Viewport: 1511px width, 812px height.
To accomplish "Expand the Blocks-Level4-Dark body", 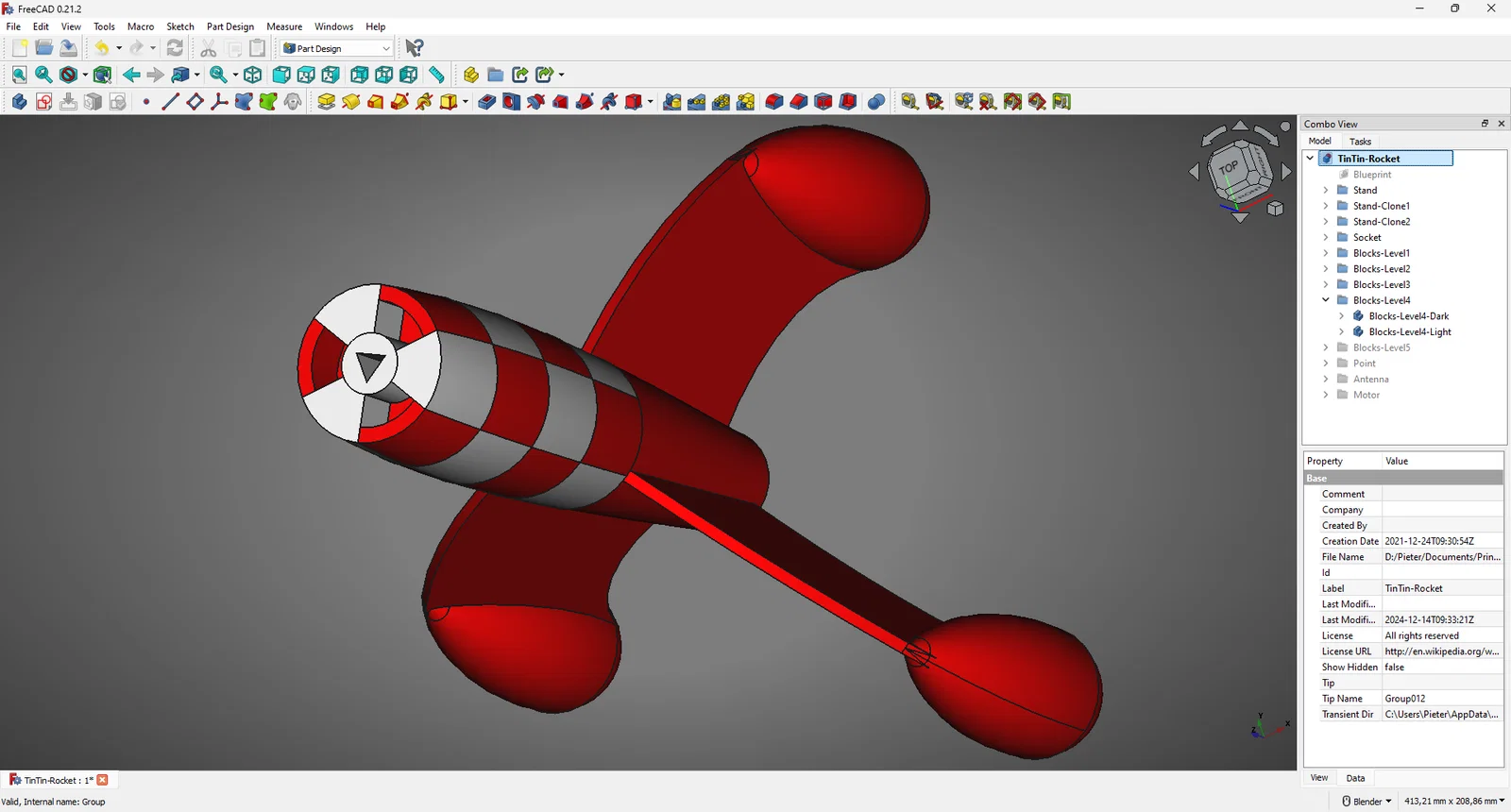I will point(1341,316).
